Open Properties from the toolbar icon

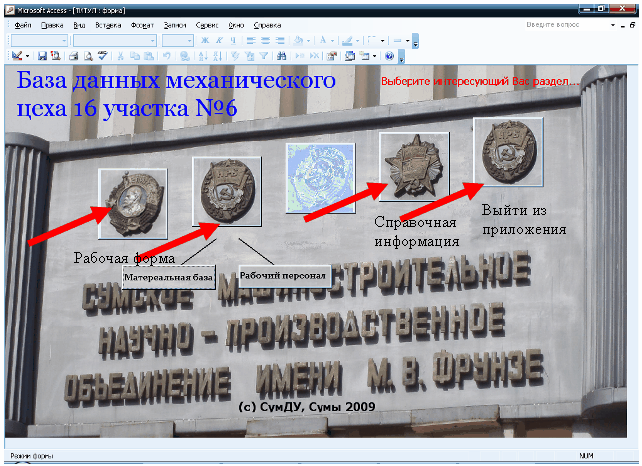332,56
